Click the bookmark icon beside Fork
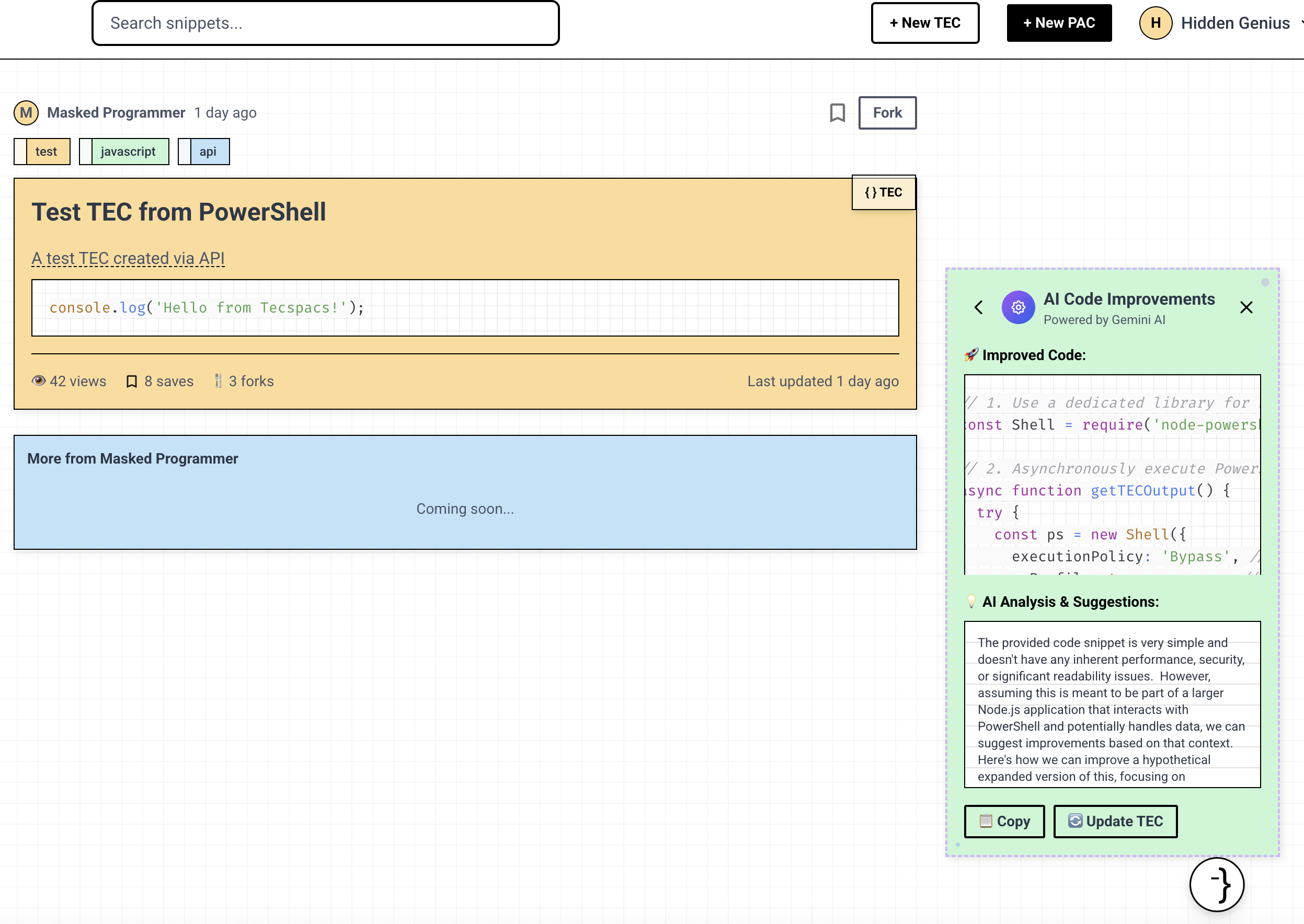1304x924 pixels. (837, 113)
